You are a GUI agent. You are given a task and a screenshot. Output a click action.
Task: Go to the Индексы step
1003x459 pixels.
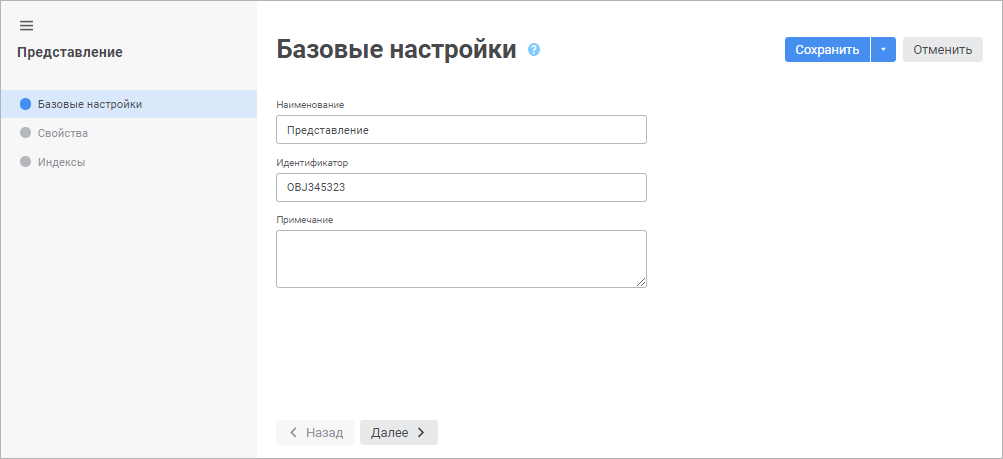point(61,162)
